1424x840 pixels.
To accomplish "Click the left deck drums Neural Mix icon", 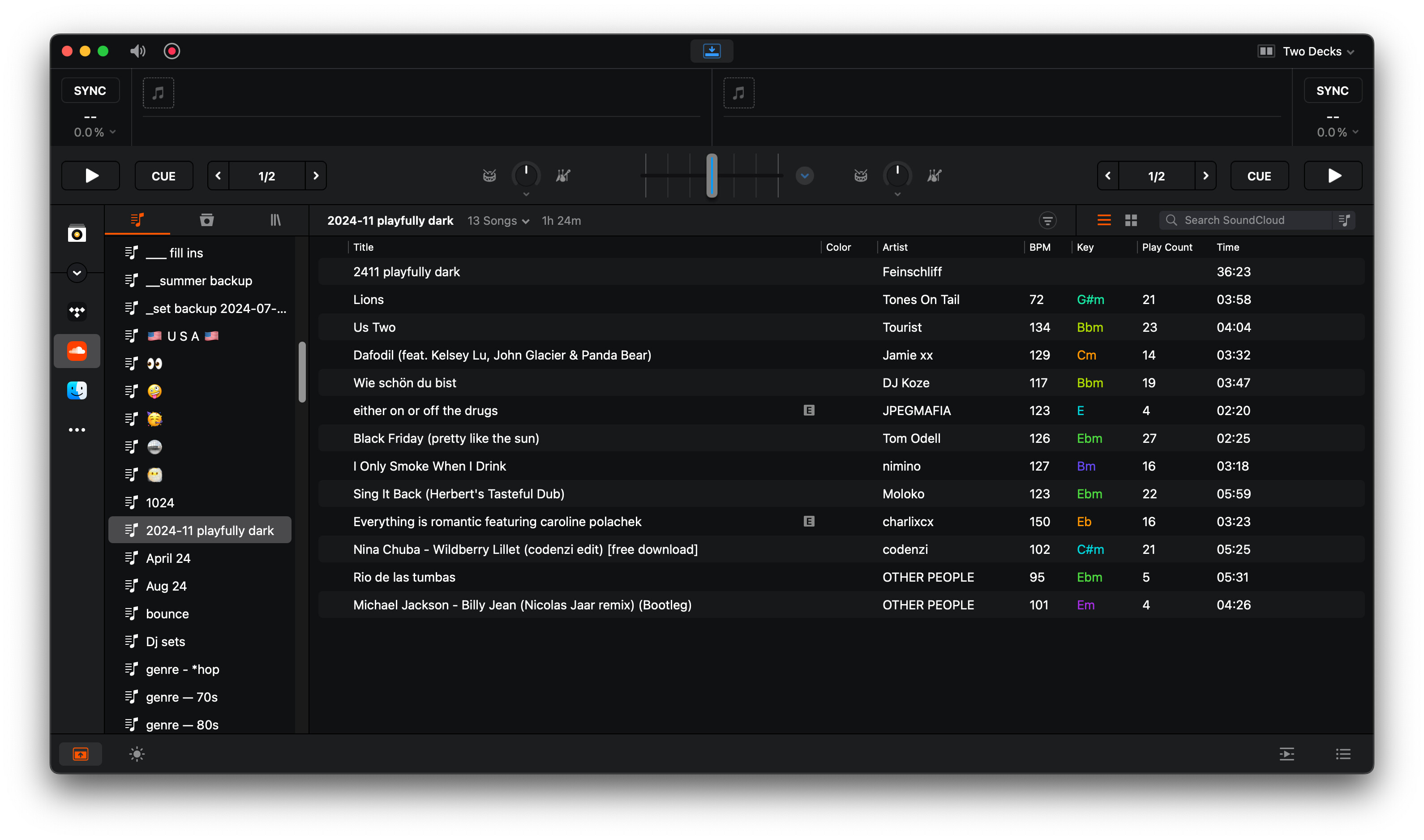I will (x=489, y=176).
